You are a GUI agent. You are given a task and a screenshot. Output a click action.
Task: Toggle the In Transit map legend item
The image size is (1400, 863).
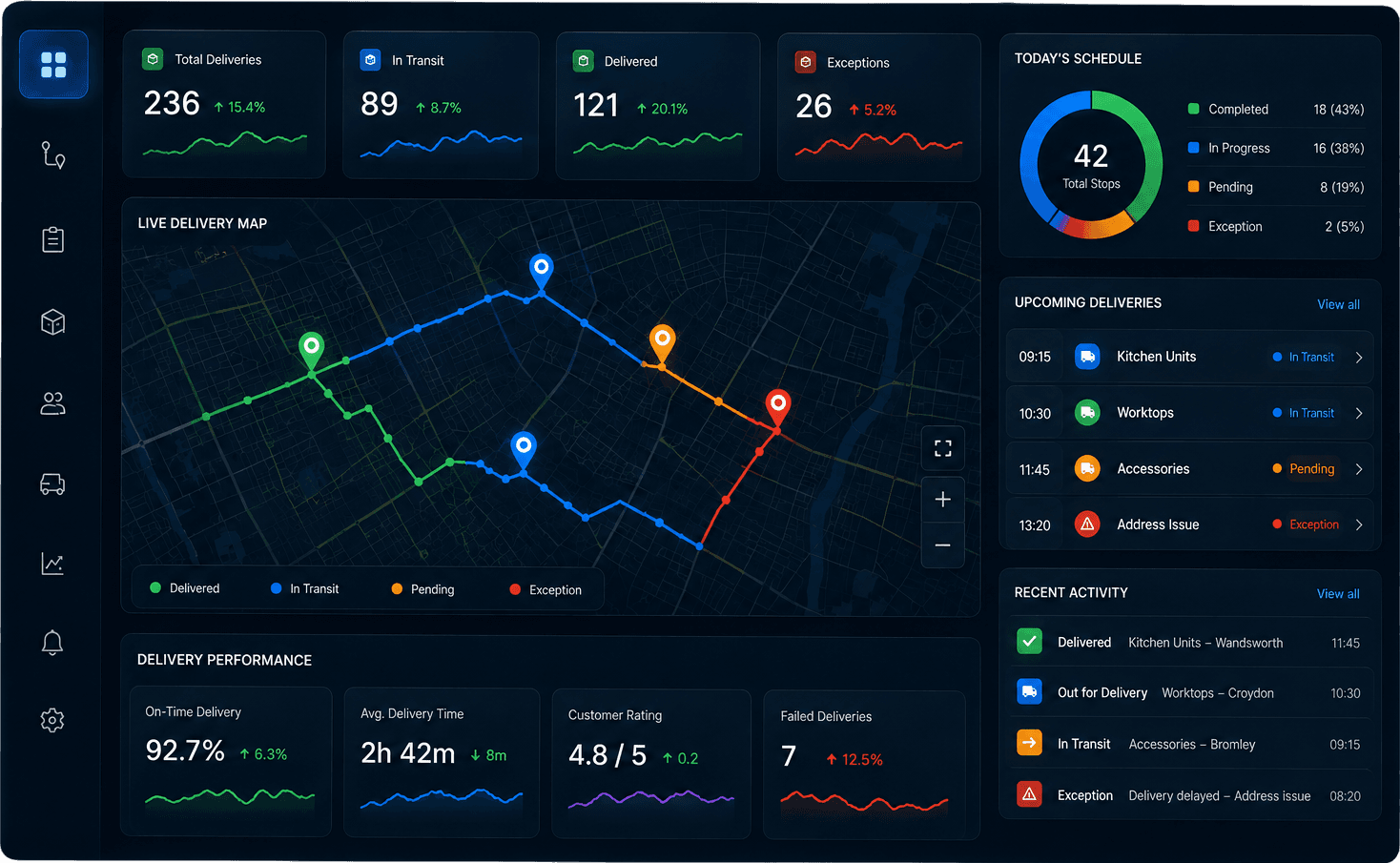tap(304, 589)
